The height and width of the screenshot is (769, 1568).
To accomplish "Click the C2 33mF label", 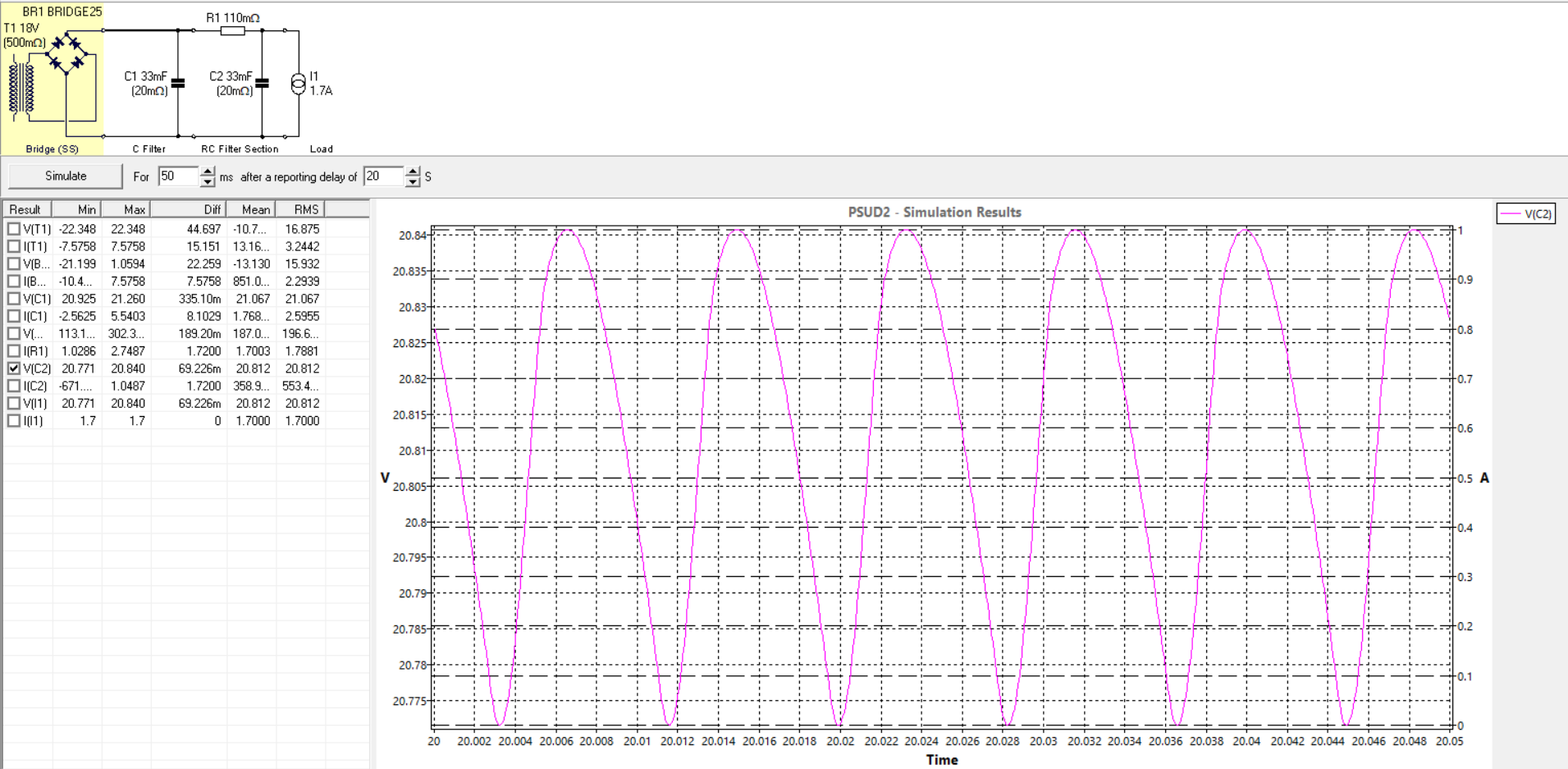I will (231, 76).
